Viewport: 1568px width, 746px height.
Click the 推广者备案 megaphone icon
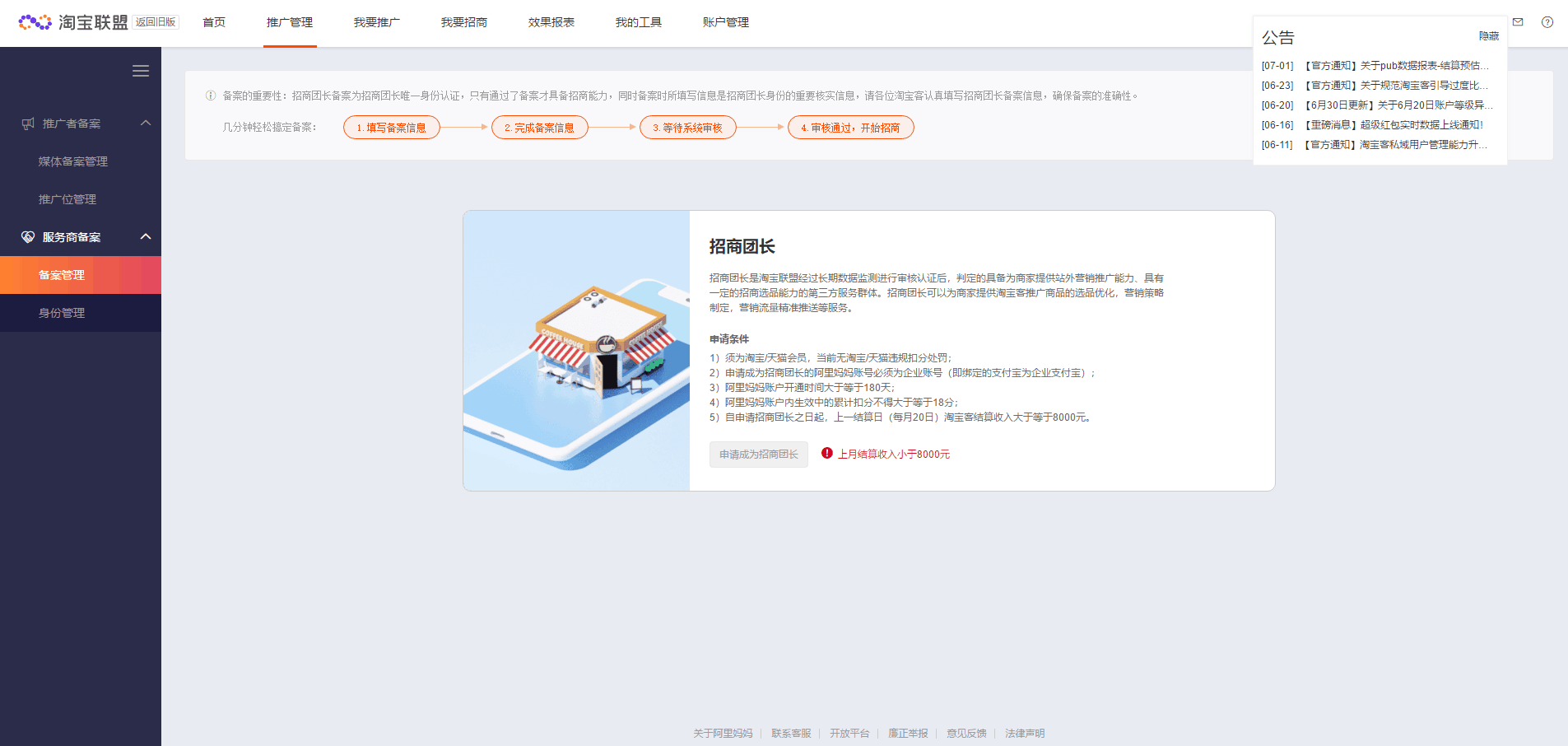pos(28,124)
